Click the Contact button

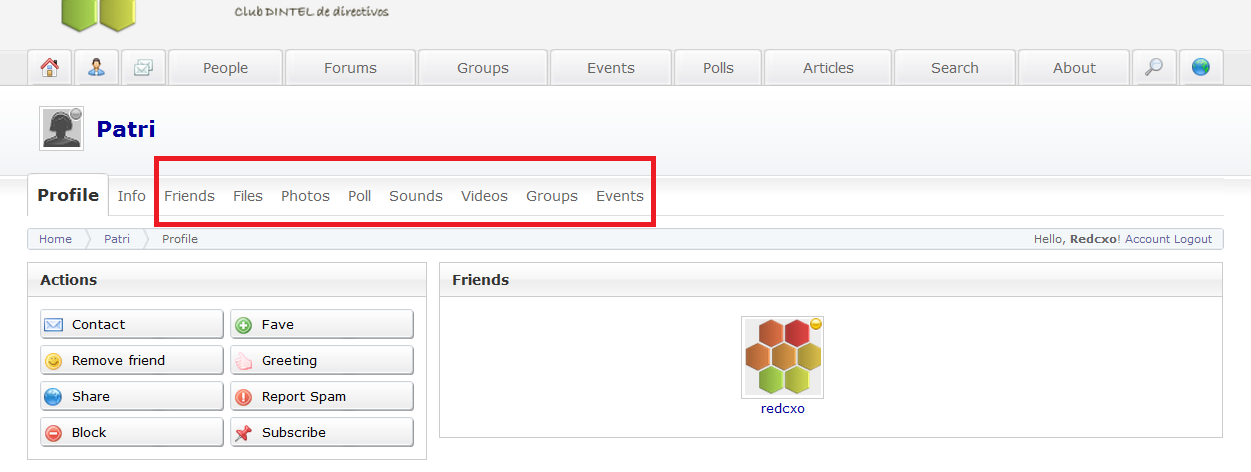tap(132, 324)
